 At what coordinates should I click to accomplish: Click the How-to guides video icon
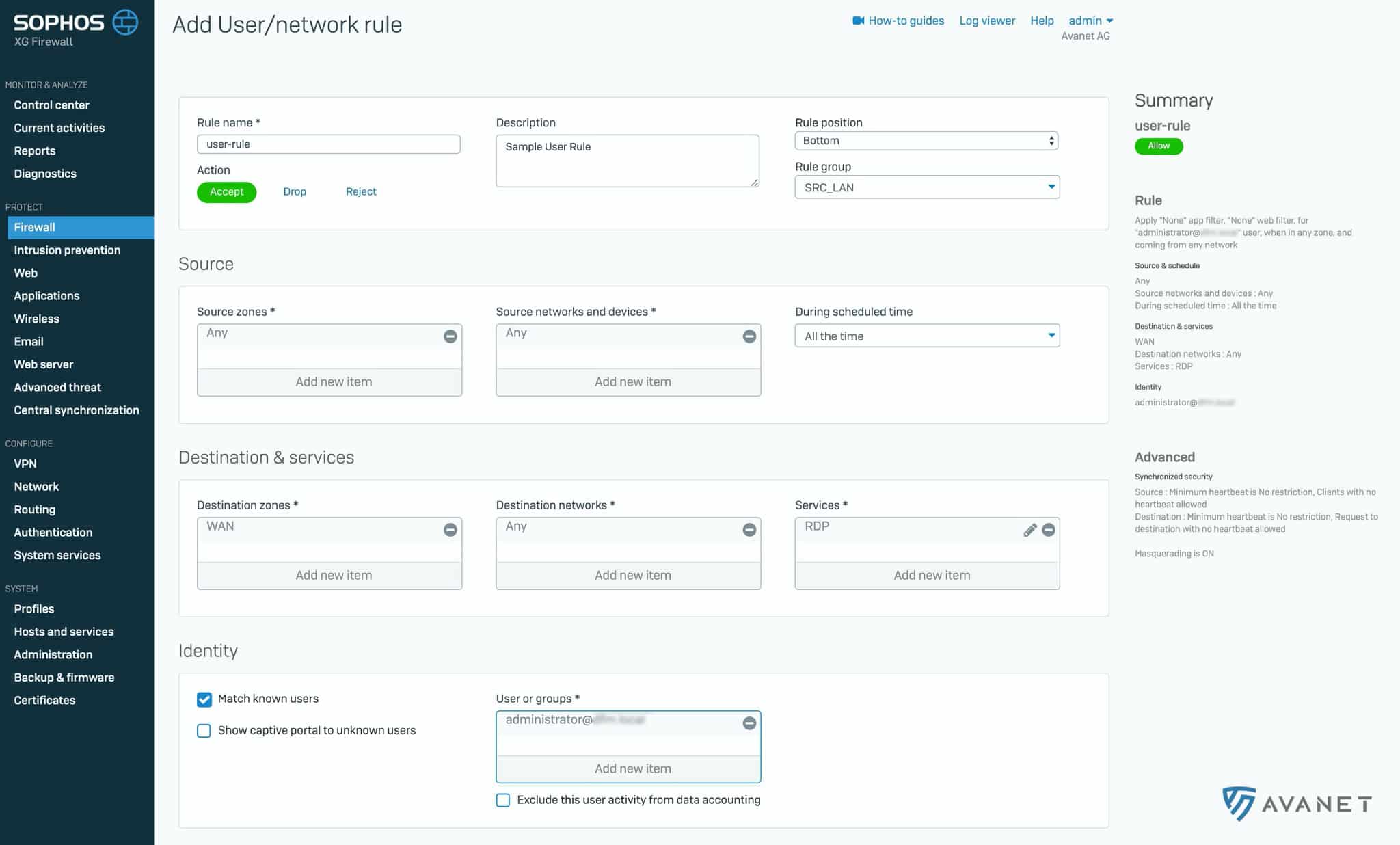[858, 21]
